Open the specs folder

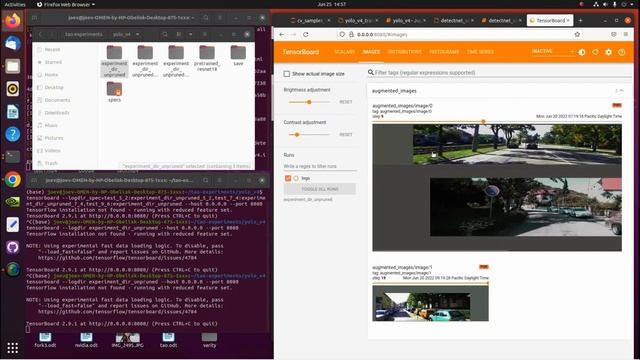pos(114,91)
